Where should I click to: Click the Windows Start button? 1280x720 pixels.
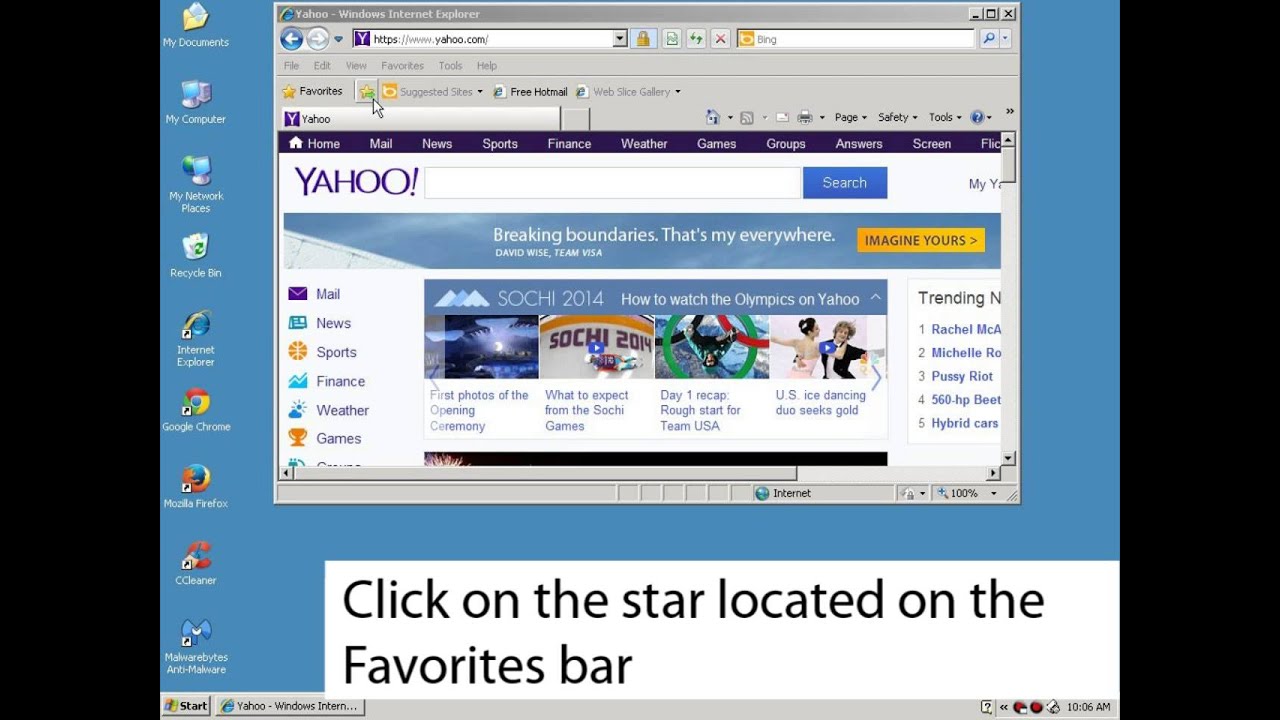point(187,706)
